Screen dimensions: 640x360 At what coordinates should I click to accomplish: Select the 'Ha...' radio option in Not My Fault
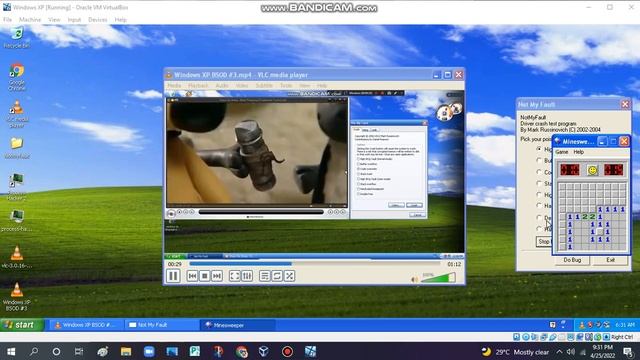tap(539, 206)
